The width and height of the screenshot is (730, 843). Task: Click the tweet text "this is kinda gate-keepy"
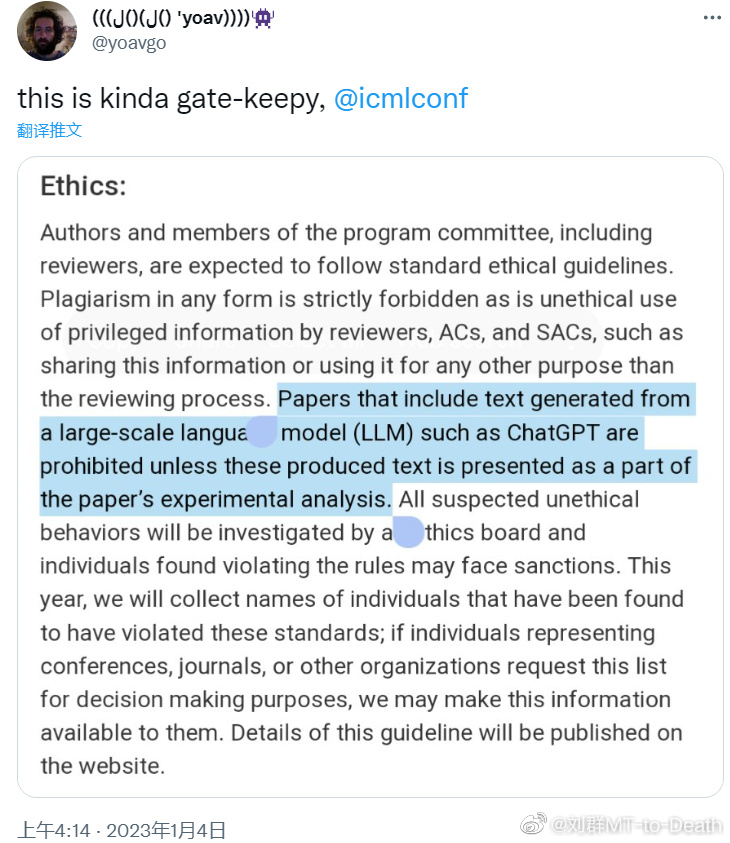coord(170,98)
